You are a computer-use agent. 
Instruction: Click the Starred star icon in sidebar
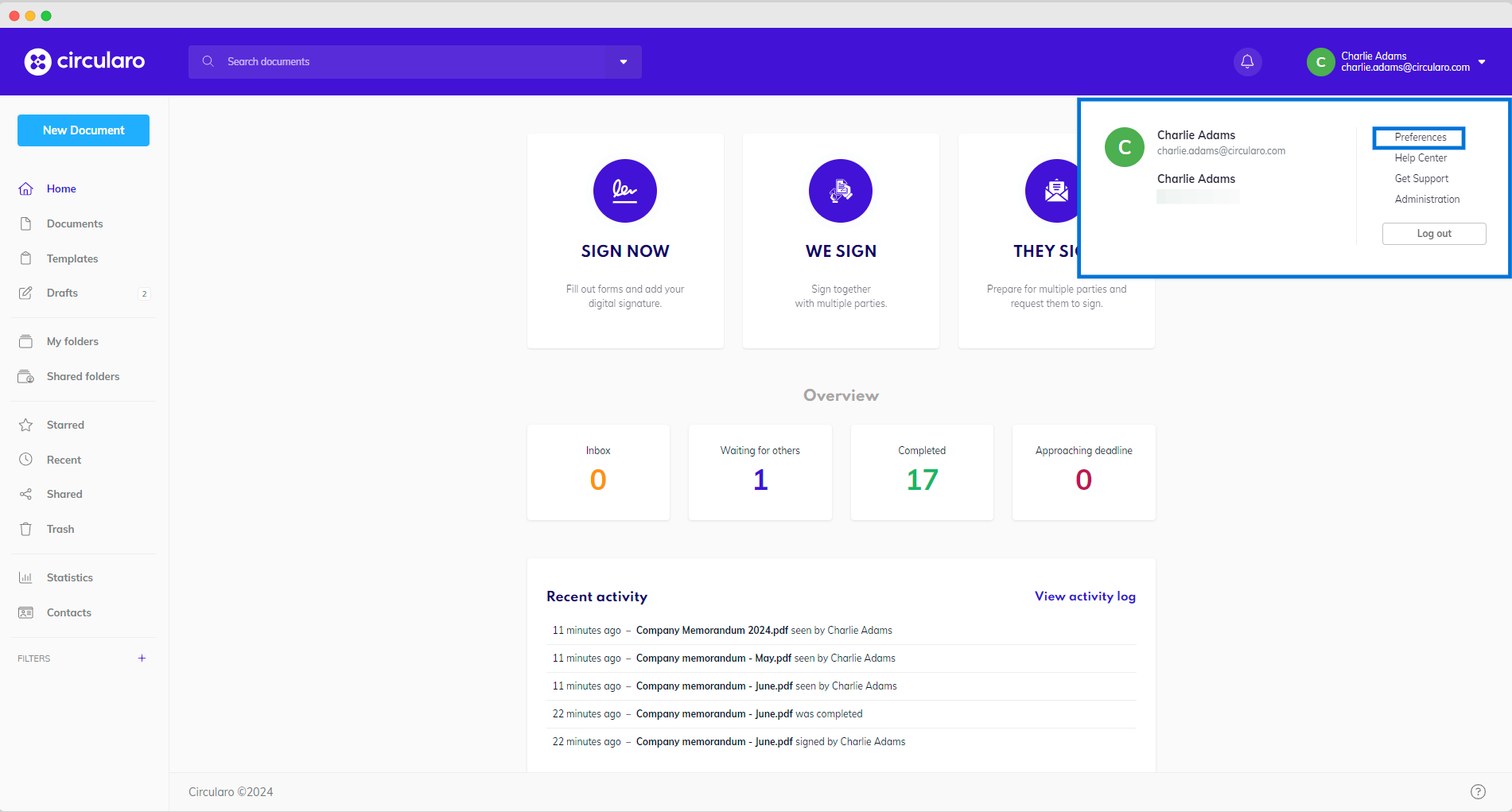(x=25, y=425)
